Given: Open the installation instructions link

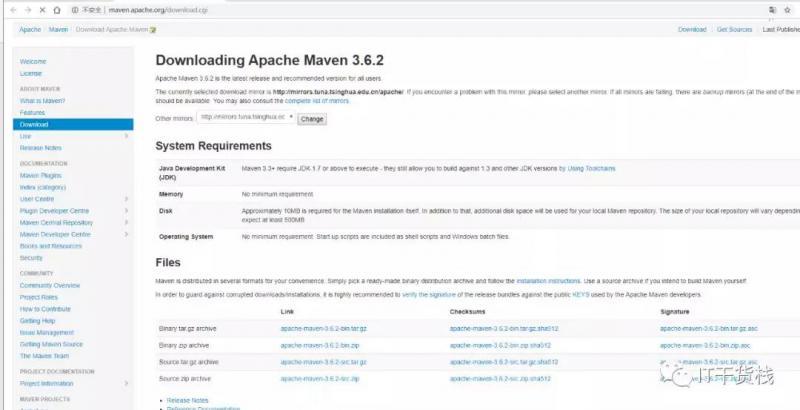Looking at the screenshot, I should 548,281.
